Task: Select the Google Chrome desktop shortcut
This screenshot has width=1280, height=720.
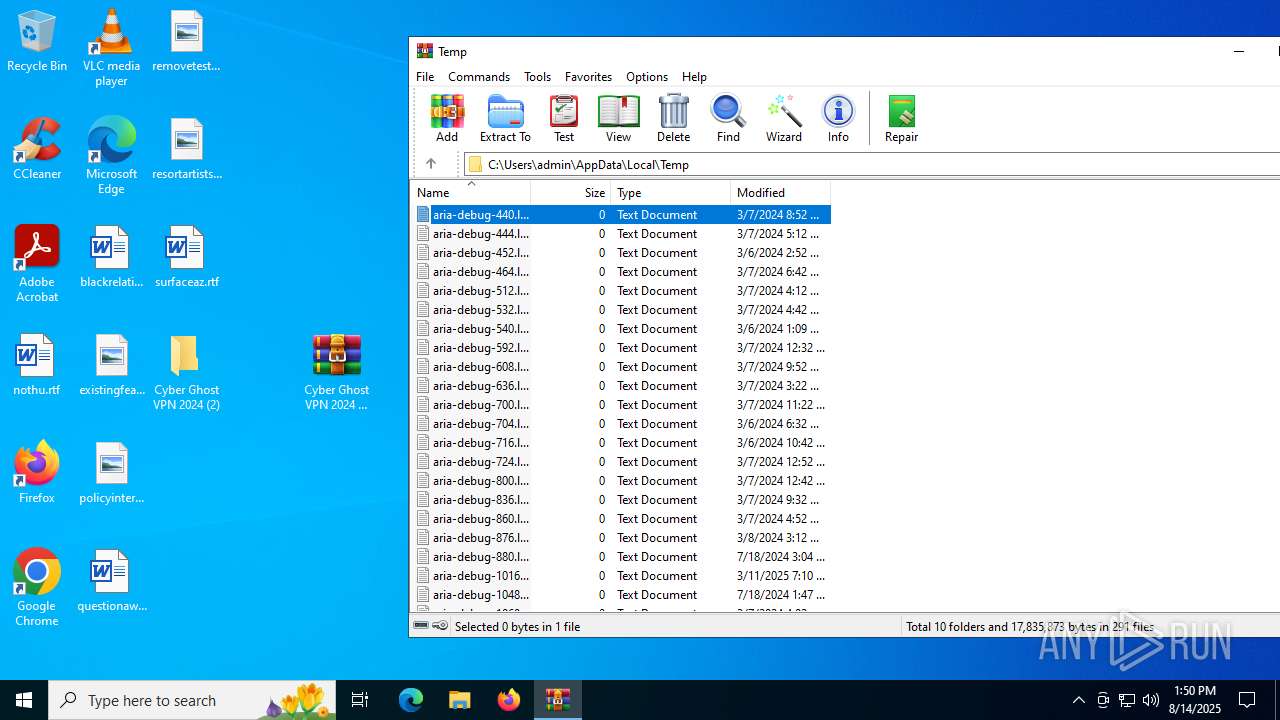Action: pos(37,587)
